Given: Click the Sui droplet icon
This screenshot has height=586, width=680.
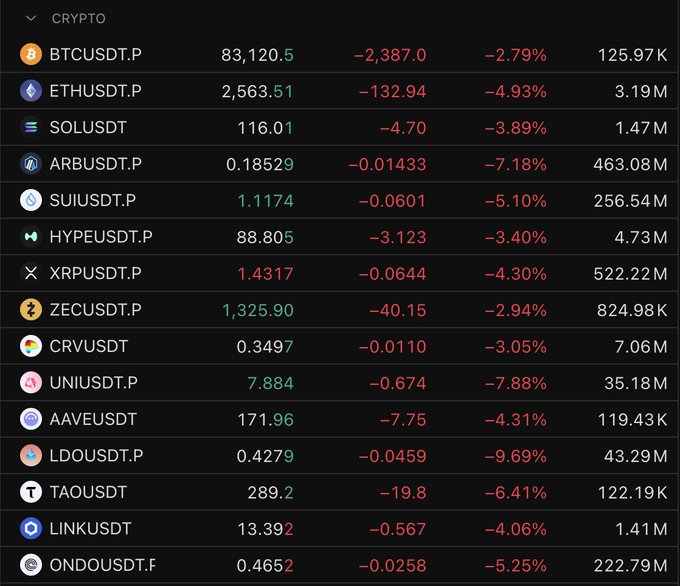Looking at the screenshot, I should coord(31,200).
